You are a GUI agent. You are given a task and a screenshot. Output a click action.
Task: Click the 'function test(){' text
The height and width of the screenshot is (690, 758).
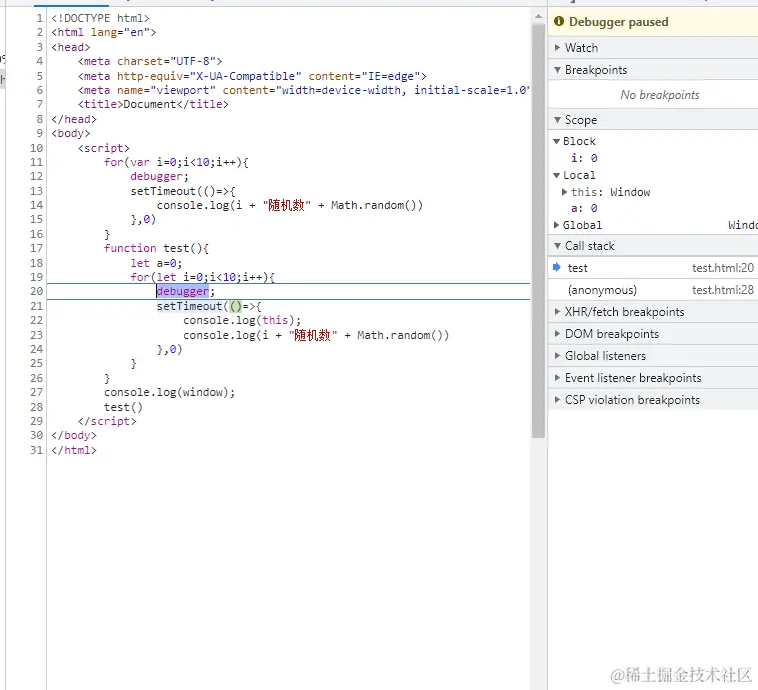(156, 248)
